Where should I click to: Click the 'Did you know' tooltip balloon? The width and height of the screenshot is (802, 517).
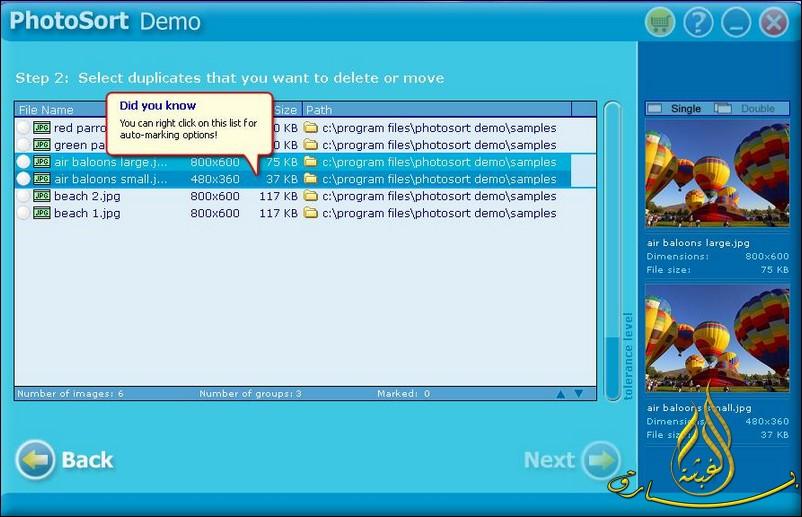pyautogui.click(x=189, y=124)
